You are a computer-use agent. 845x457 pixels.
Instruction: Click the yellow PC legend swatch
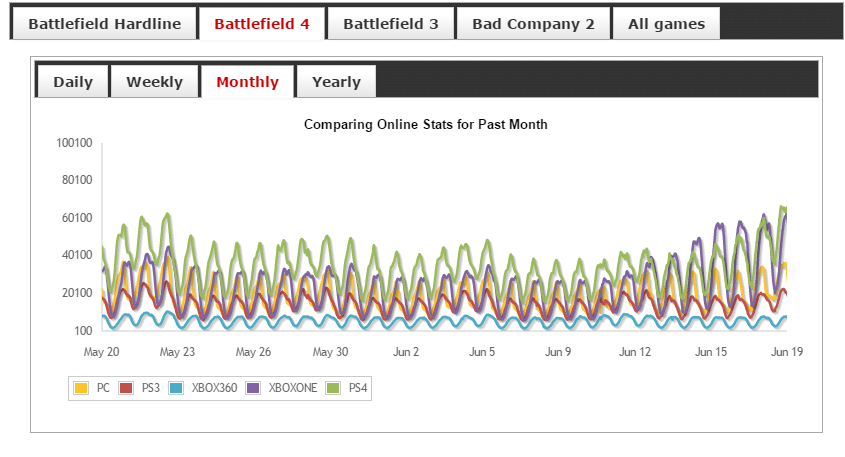pyautogui.click(x=81, y=387)
